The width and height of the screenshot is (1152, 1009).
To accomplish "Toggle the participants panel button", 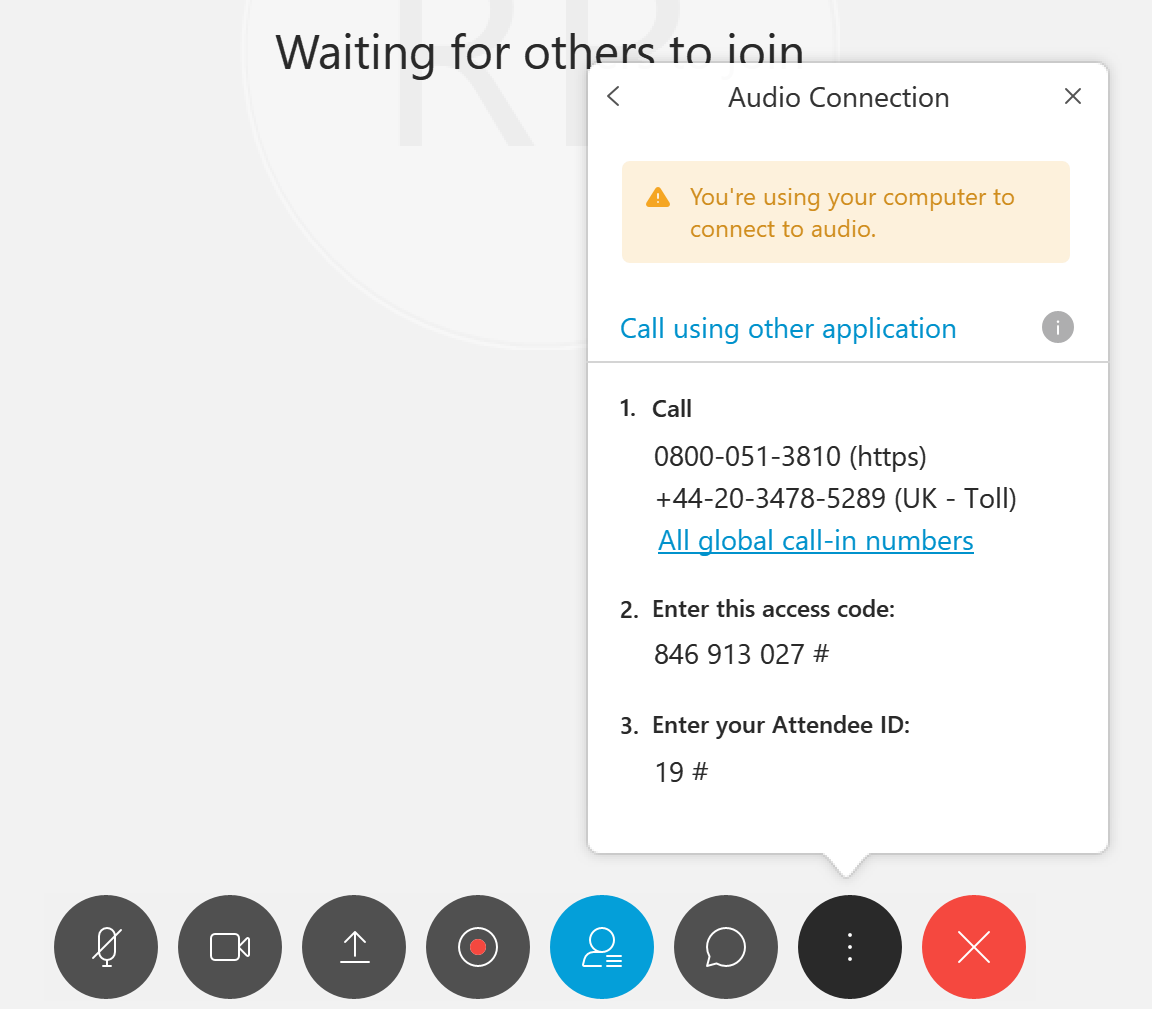I will point(602,947).
